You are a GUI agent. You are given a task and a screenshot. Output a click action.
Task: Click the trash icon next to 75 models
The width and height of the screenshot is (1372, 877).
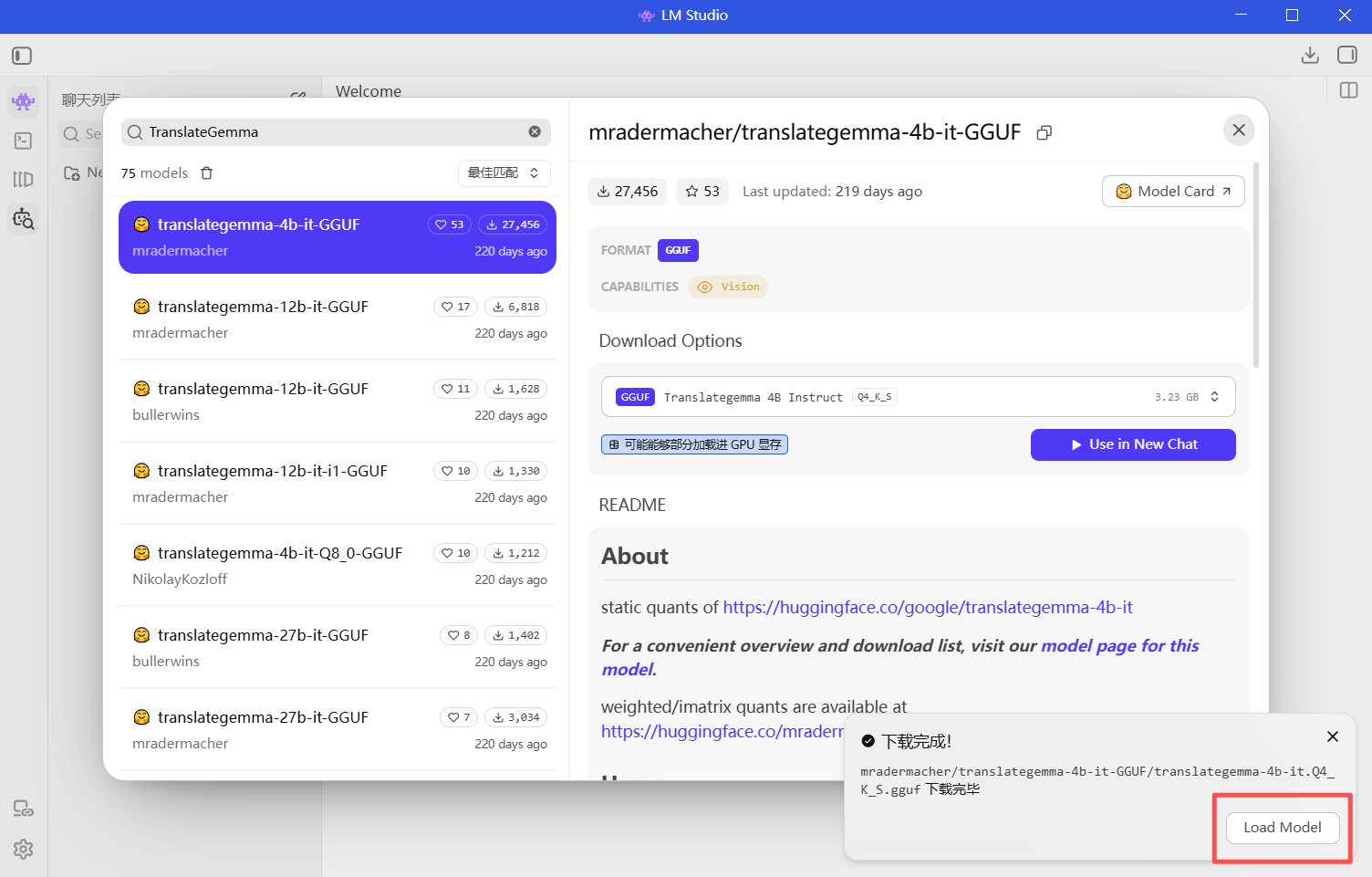click(207, 173)
